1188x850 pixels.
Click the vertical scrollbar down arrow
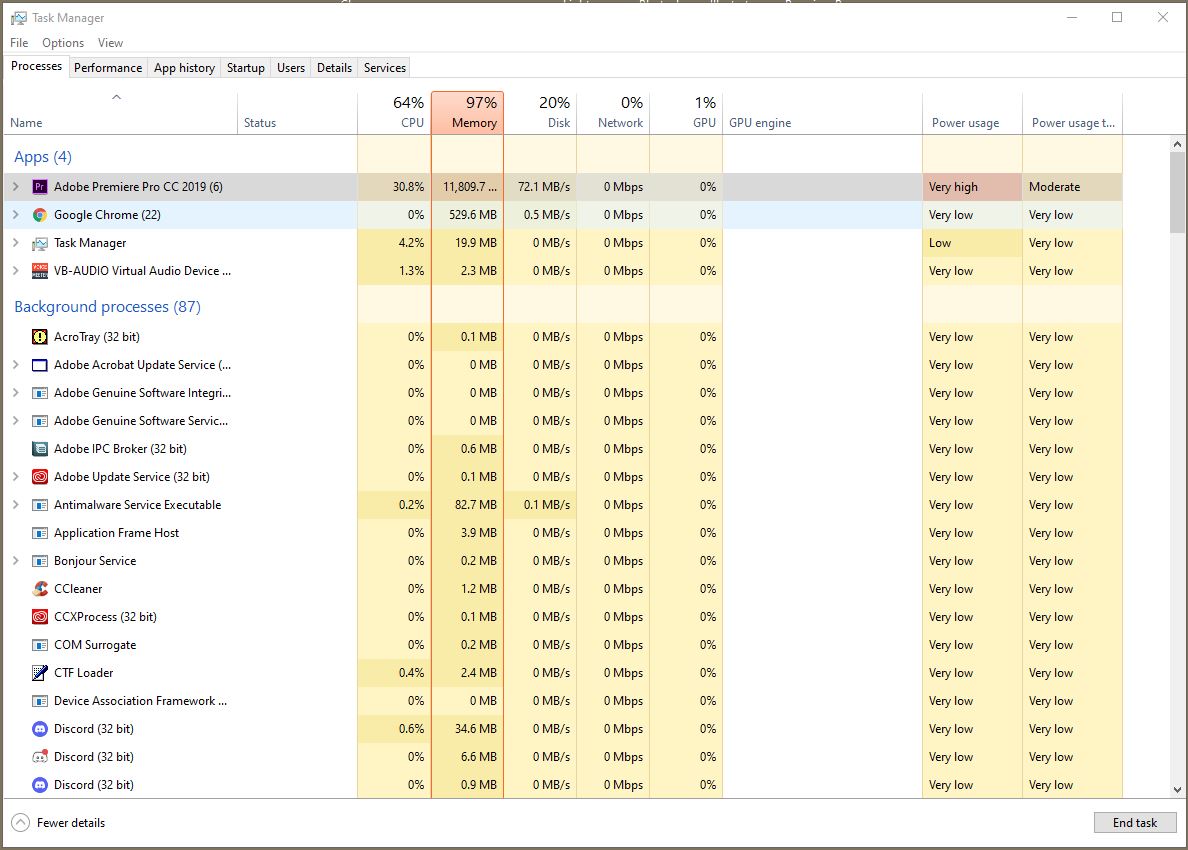pyautogui.click(x=1176, y=790)
